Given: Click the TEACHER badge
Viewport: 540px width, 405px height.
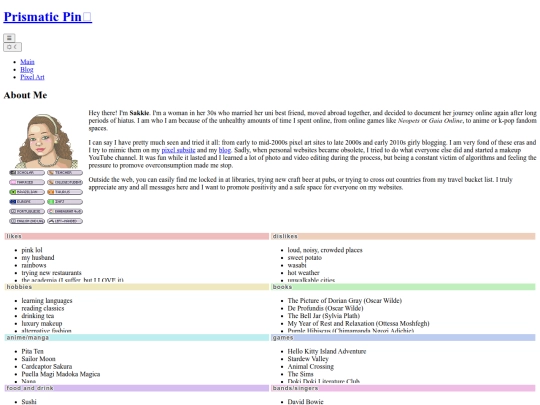Looking at the screenshot, I should point(65,173).
